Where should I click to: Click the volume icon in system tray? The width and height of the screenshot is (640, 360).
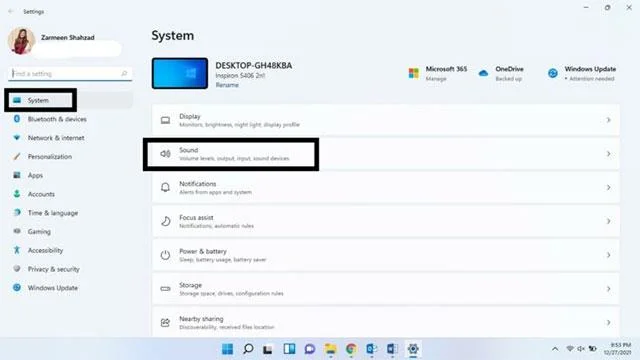581,349
